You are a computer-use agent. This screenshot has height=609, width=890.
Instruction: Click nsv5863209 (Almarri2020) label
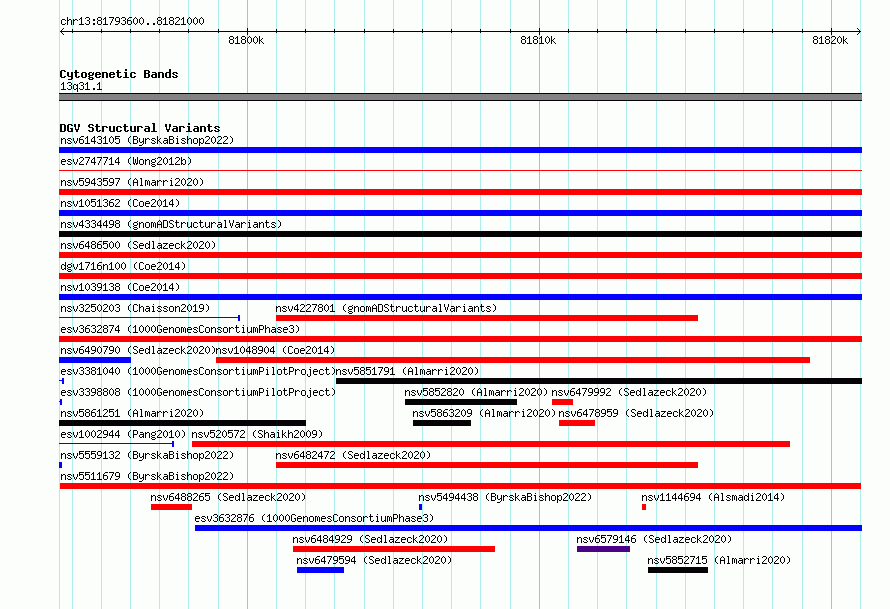tap(484, 413)
